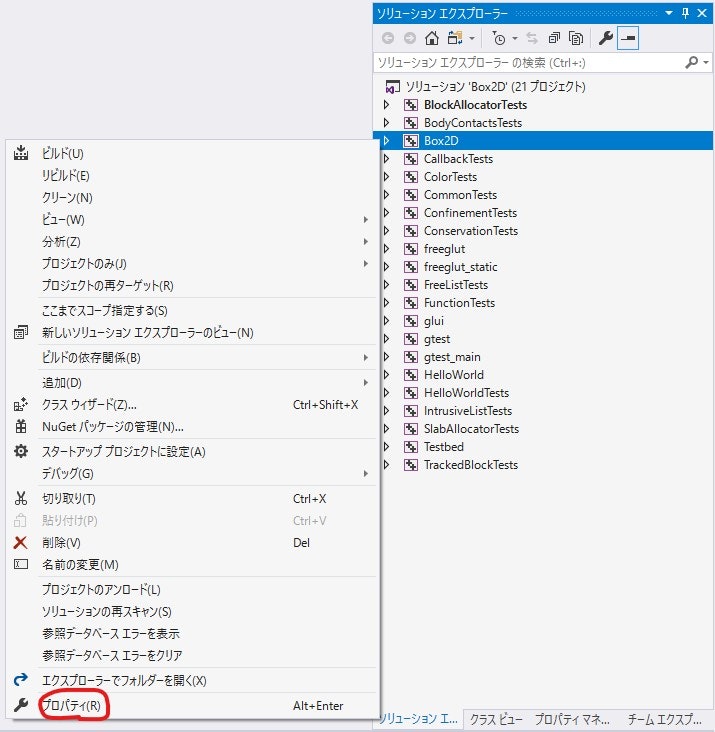Open the プロジェクトのみ(J) submenu
715x732 pixels.
(x=191, y=264)
